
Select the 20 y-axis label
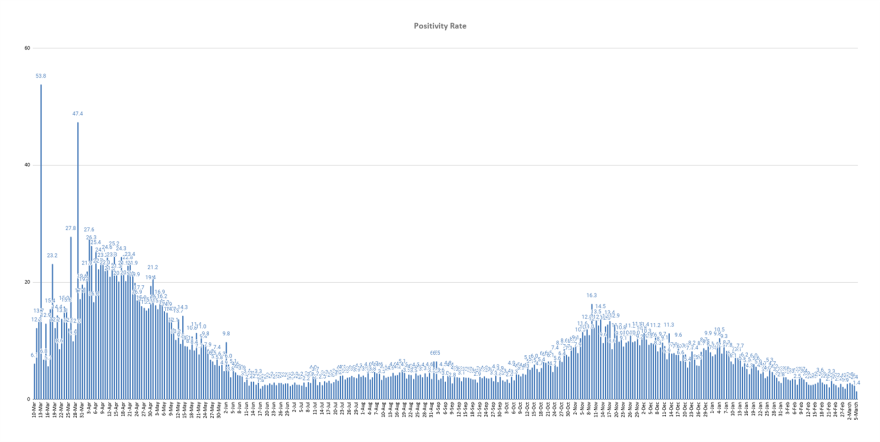click(x=27, y=283)
